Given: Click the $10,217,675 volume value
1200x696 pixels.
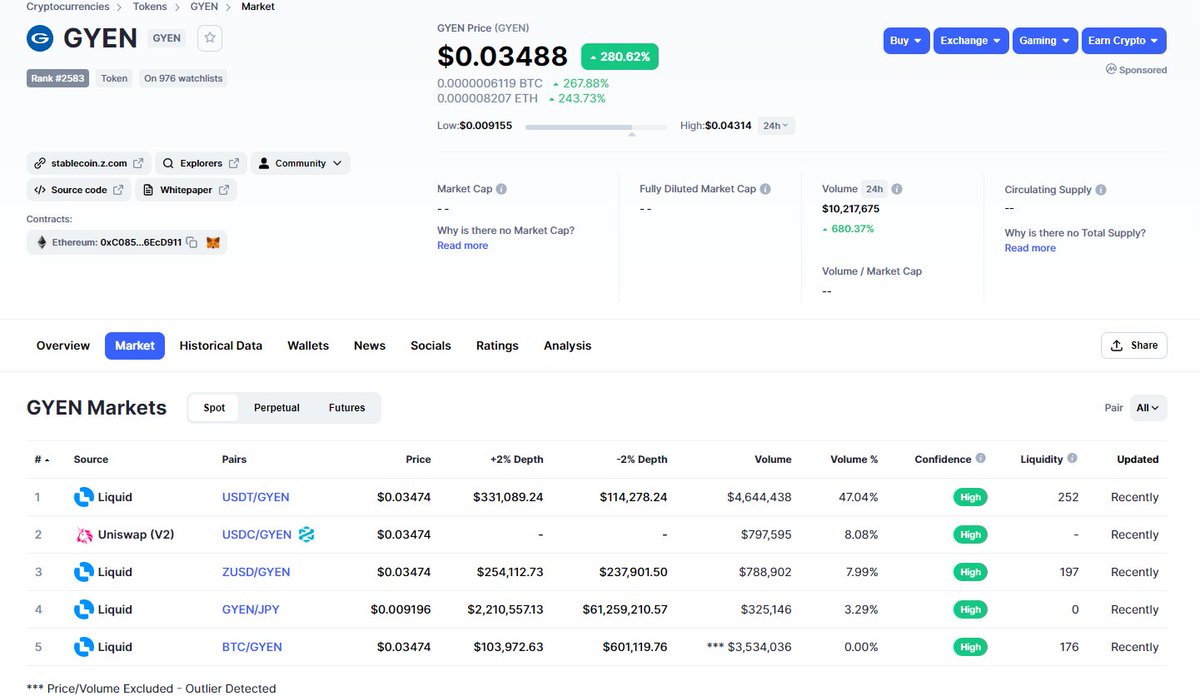Looking at the screenshot, I should 851,209.
